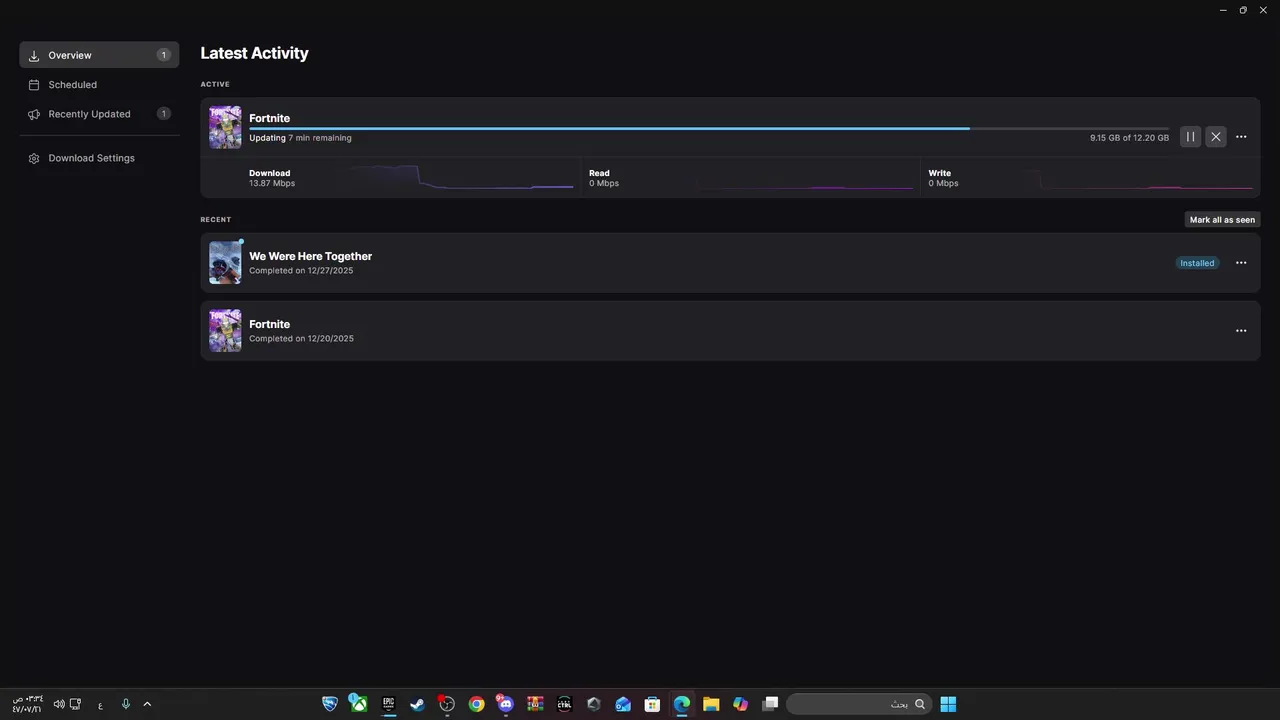The image size is (1280, 720).
Task: Open Copilot from the taskbar
Action: click(x=740, y=704)
